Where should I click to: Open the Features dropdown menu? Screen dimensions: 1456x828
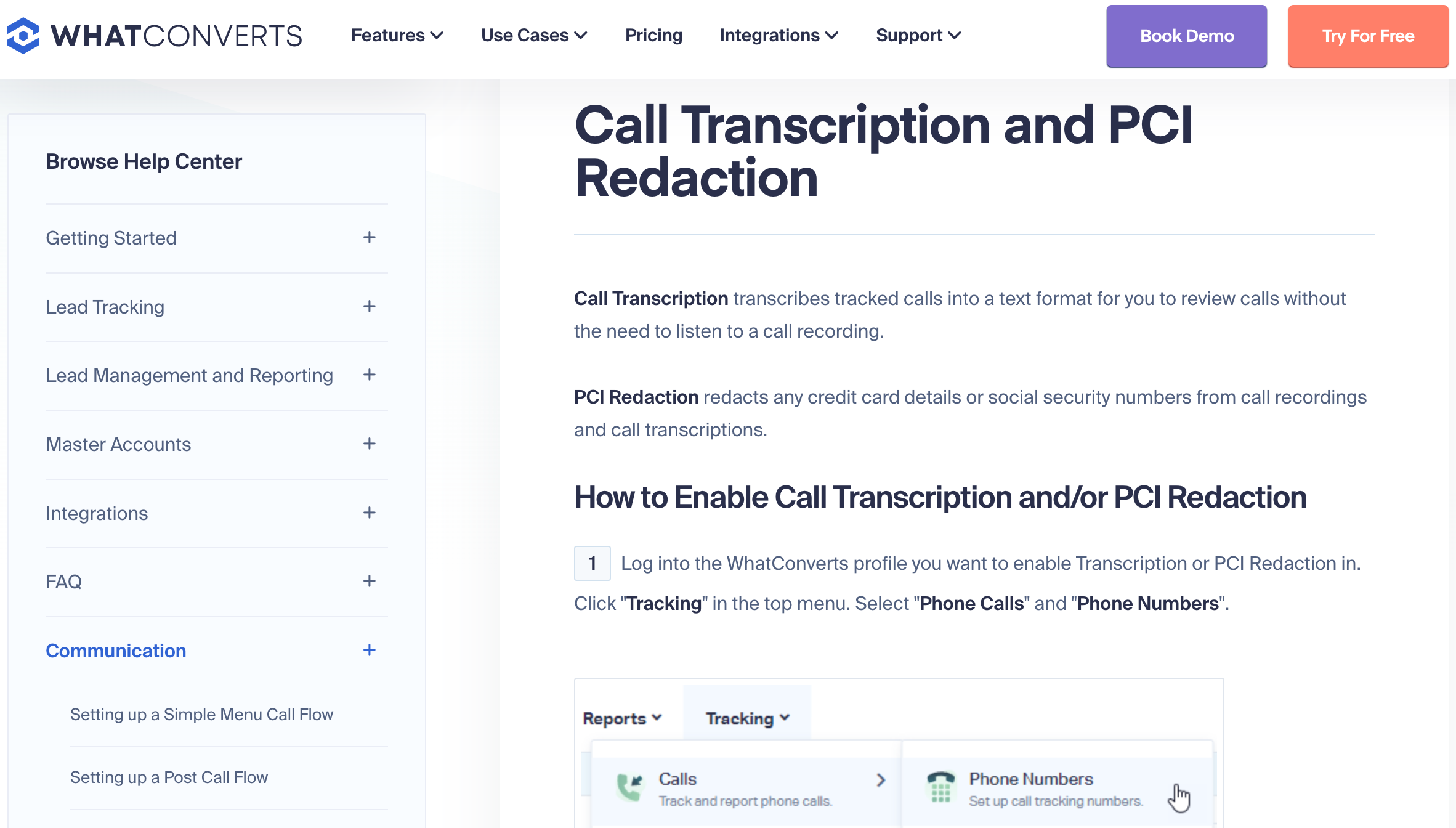point(397,36)
